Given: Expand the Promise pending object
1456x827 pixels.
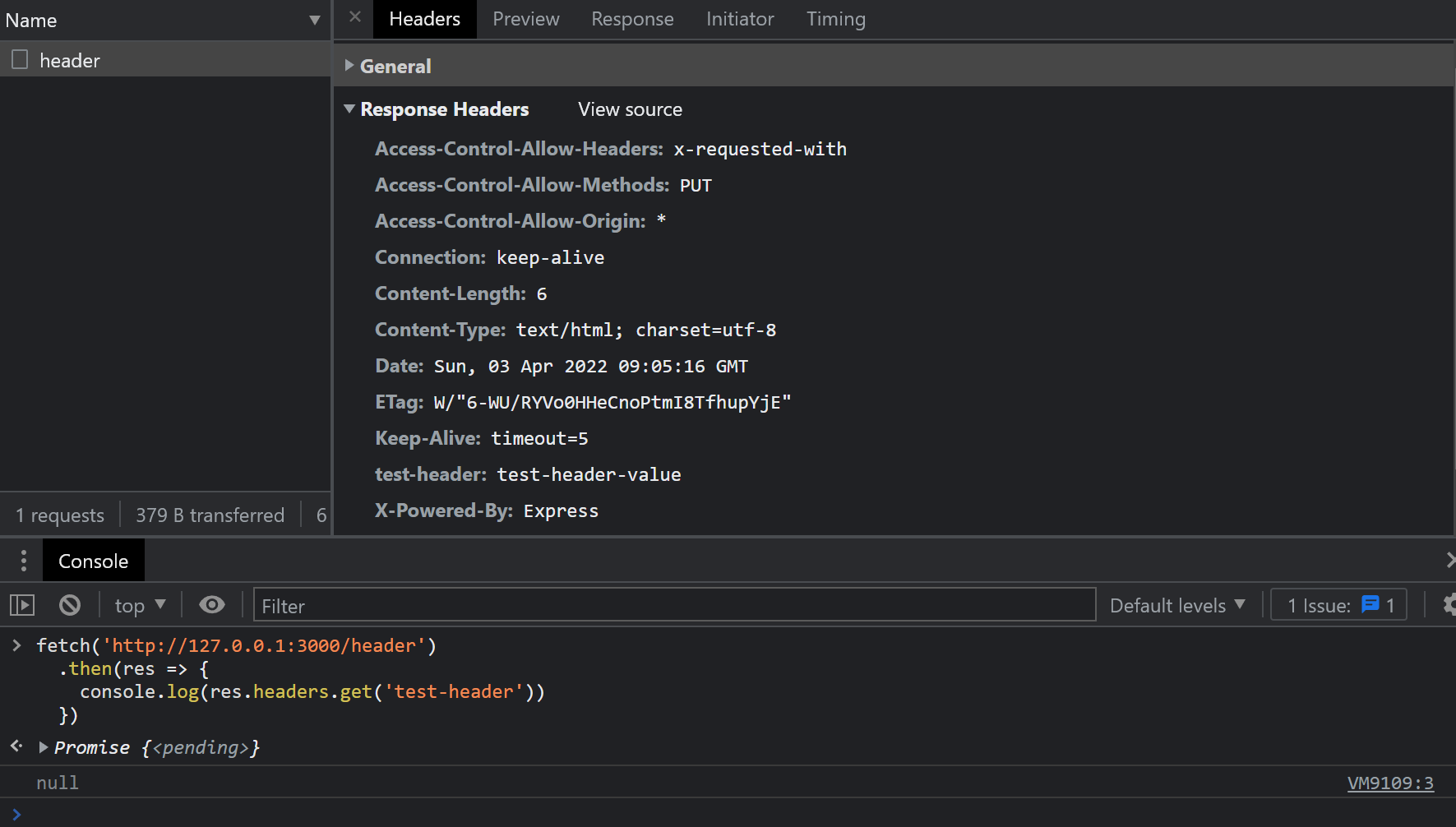Looking at the screenshot, I should point(43,747).
